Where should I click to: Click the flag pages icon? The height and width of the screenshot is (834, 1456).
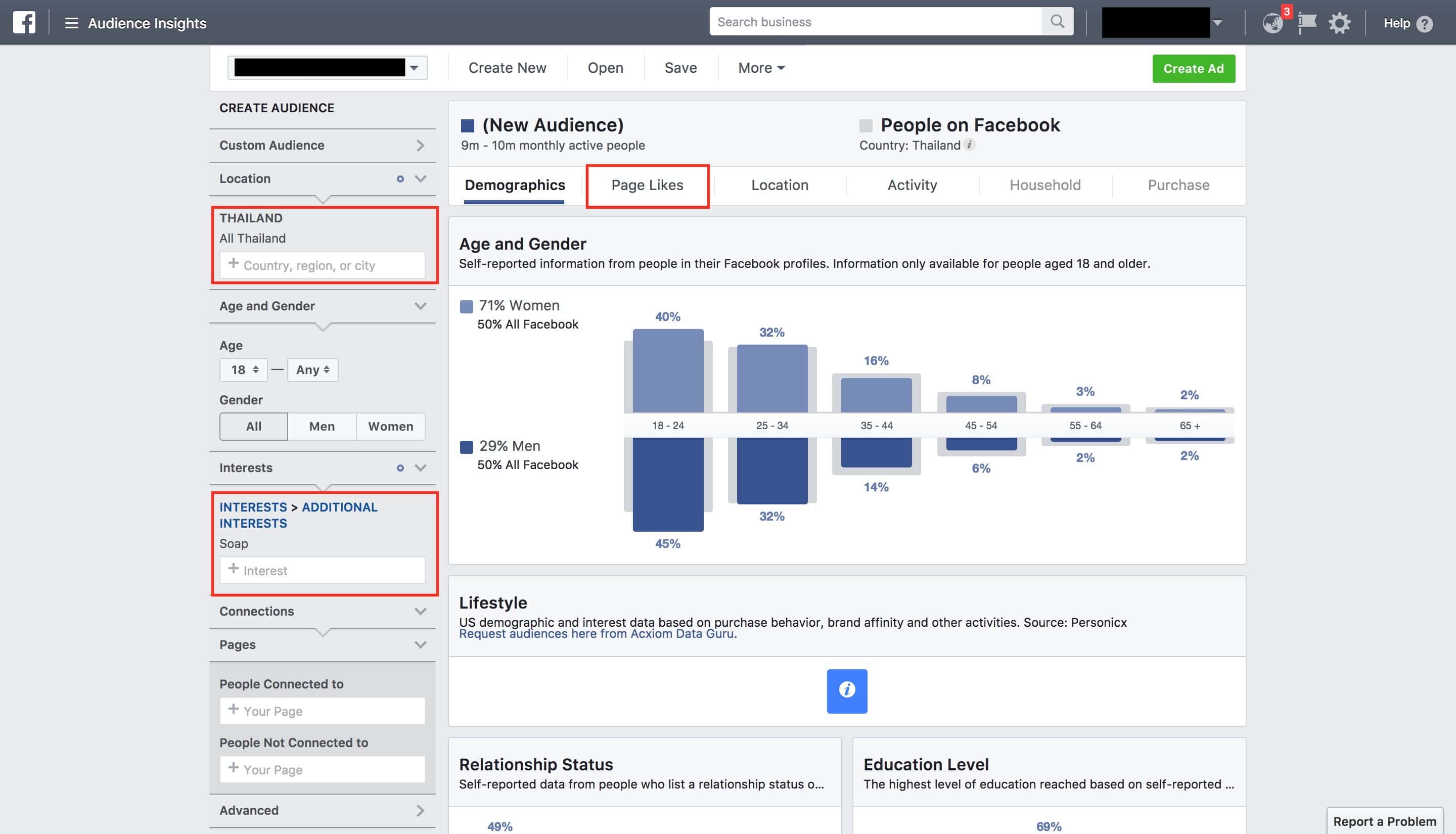(1306, 23)
